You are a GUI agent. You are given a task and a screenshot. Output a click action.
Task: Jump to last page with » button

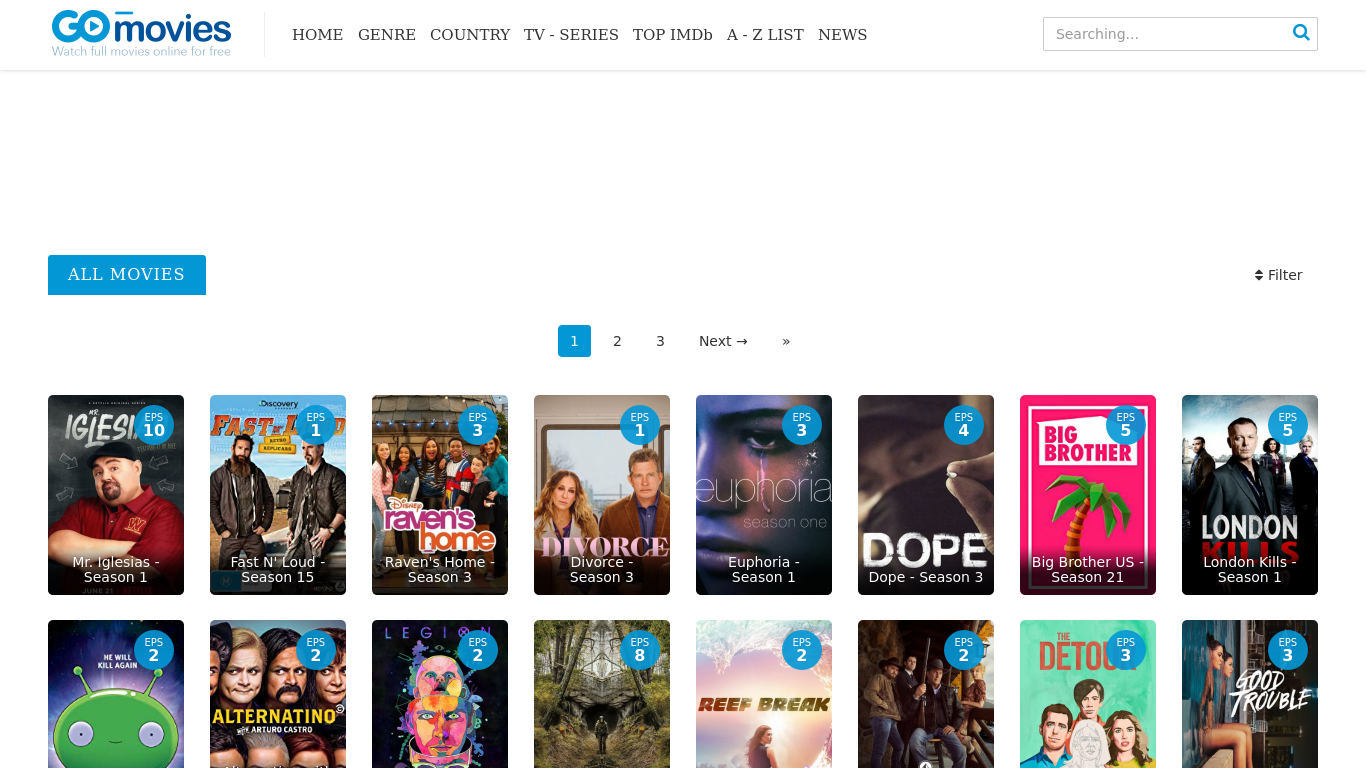pos(786,341)
